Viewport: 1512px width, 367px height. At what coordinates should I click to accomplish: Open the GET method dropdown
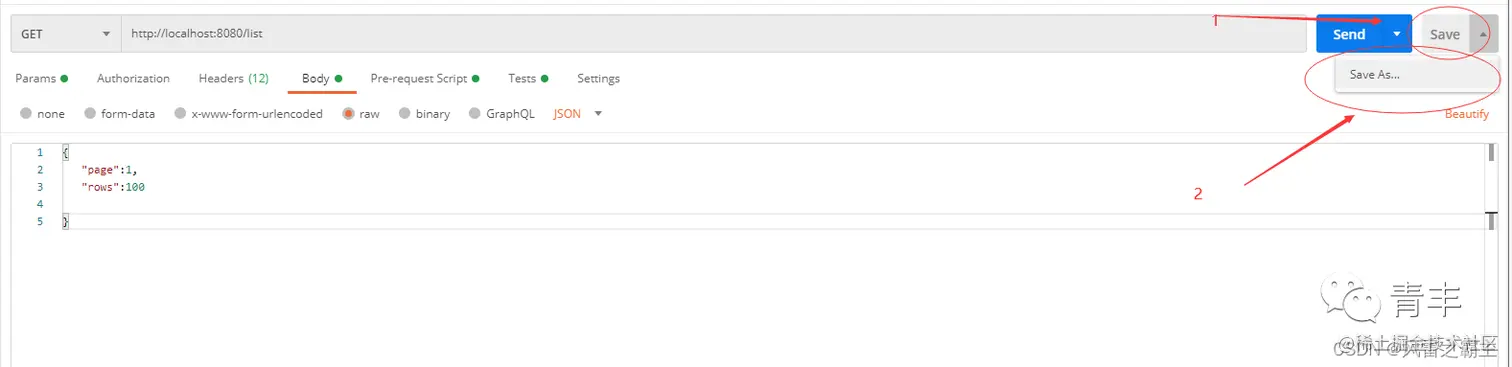(65, 34)
